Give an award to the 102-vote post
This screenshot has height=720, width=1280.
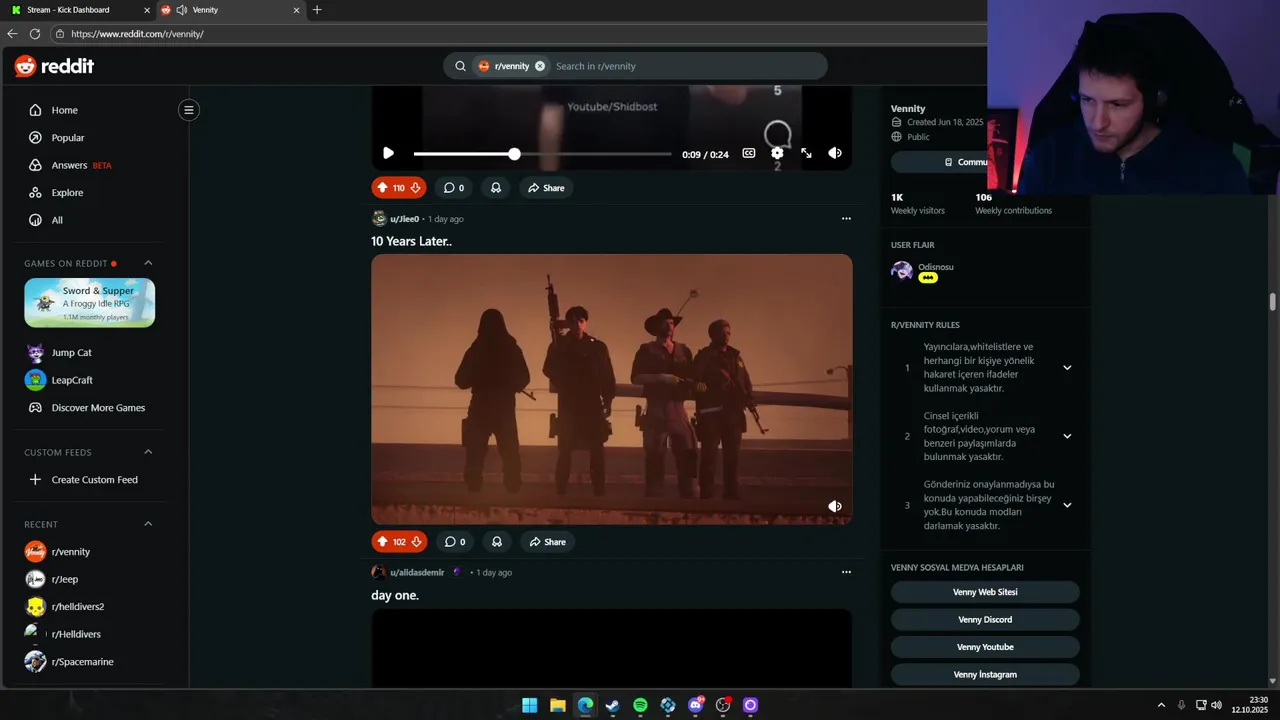point(497,542)
